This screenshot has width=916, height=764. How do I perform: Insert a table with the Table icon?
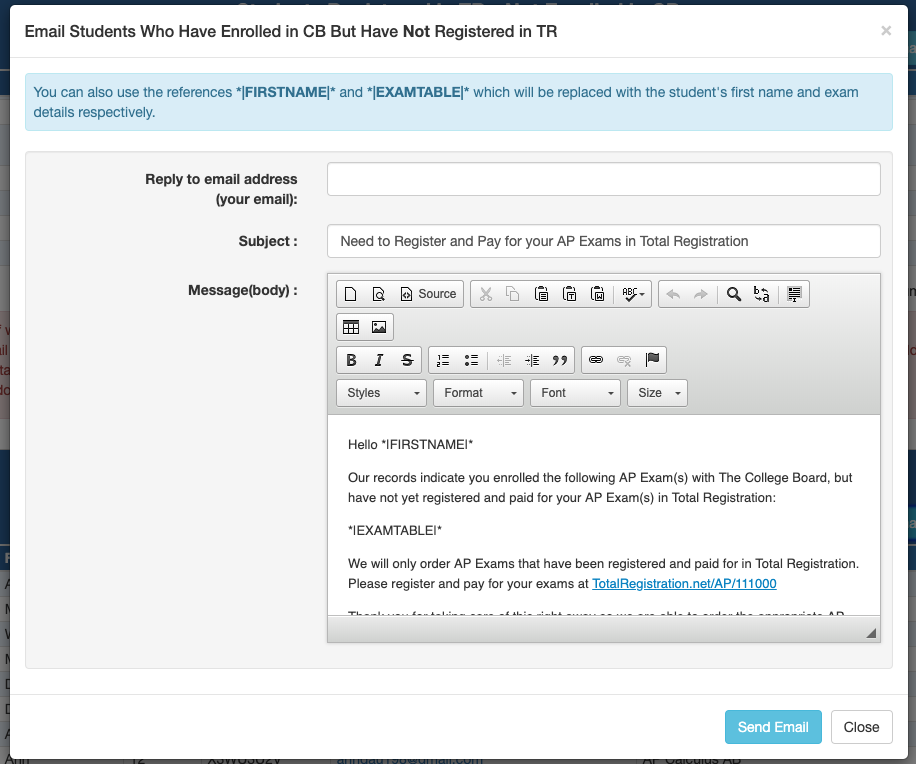click(351, 327)
